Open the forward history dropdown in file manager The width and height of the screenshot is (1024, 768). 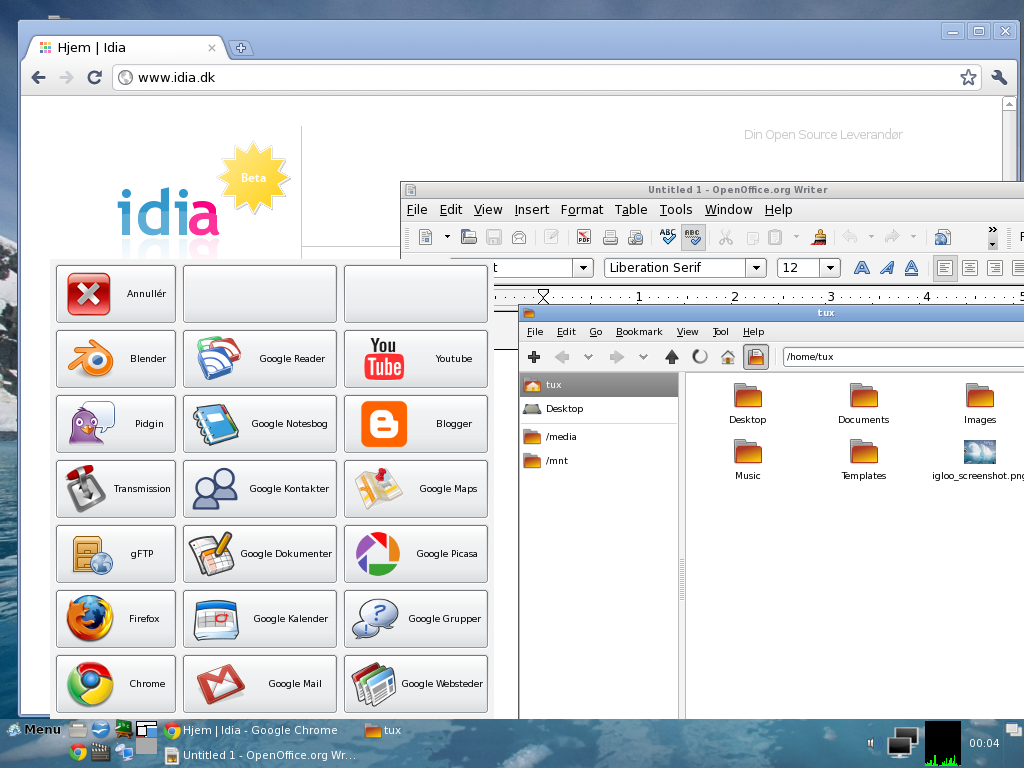(x=643, y=357)
